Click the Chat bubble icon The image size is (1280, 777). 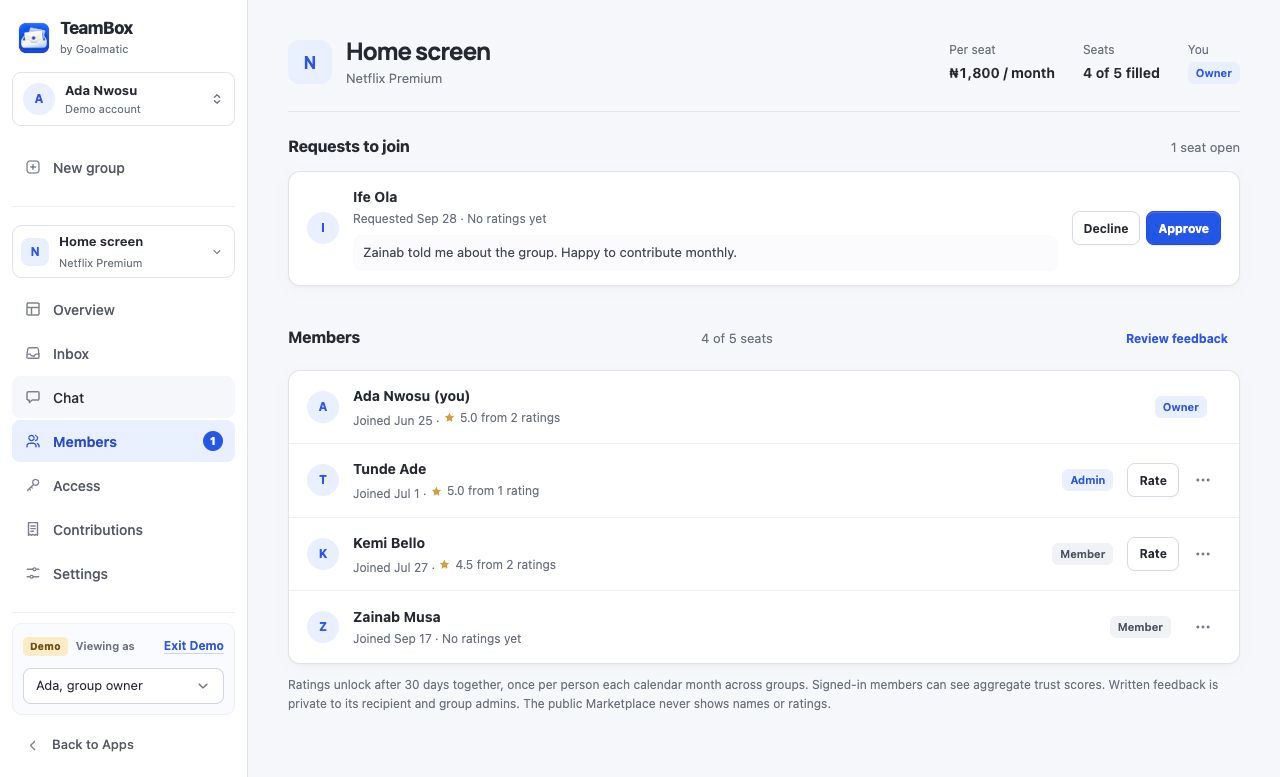click(x=33, y=398)
